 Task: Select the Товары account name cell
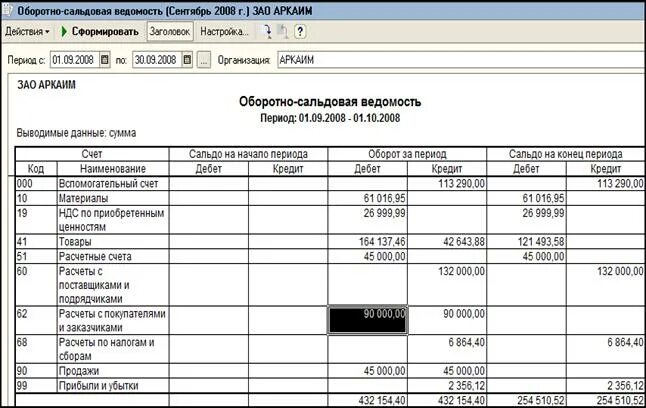112,242
